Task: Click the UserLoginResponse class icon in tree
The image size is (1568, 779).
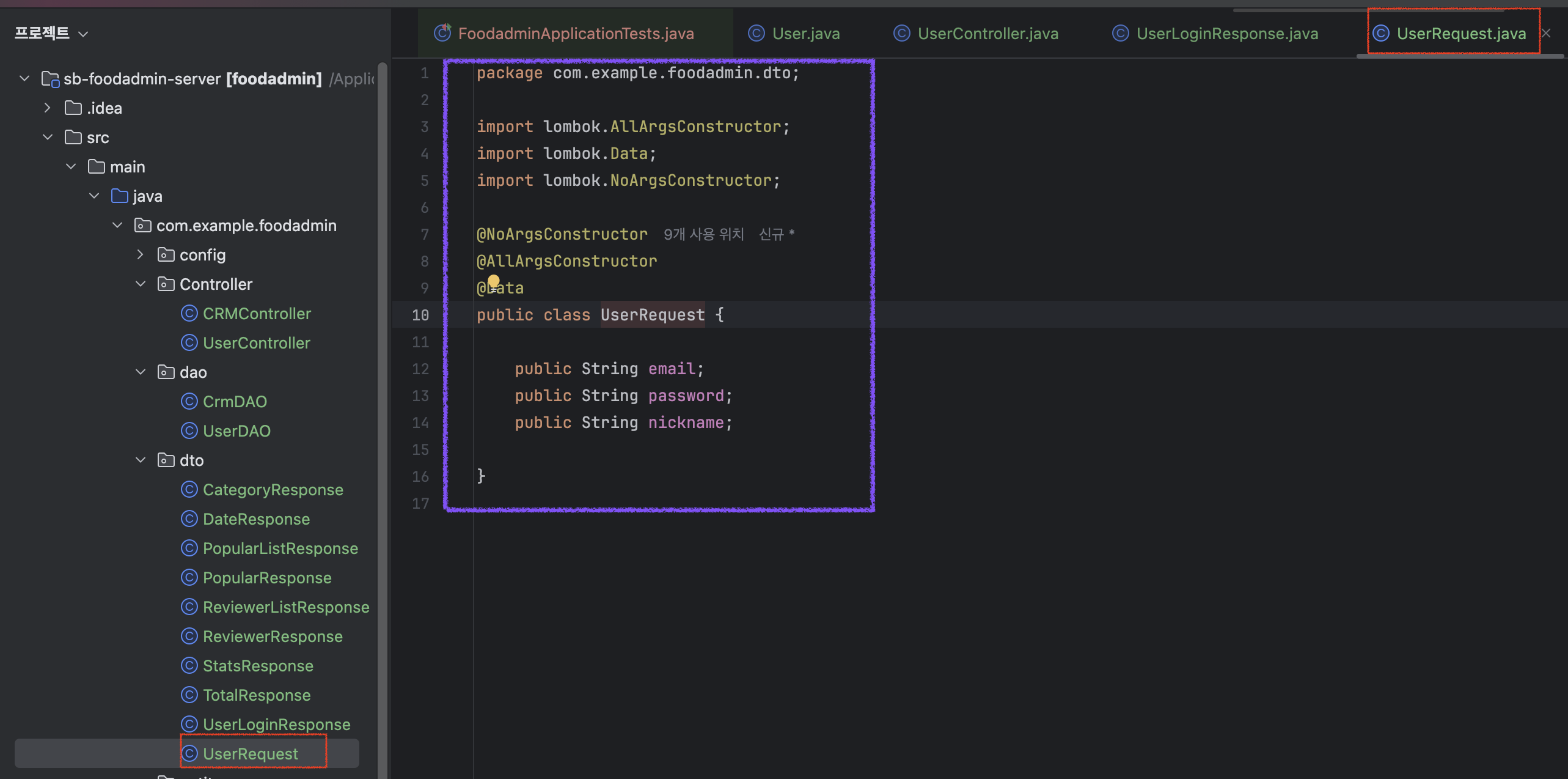Action: (x=189, y=724)
